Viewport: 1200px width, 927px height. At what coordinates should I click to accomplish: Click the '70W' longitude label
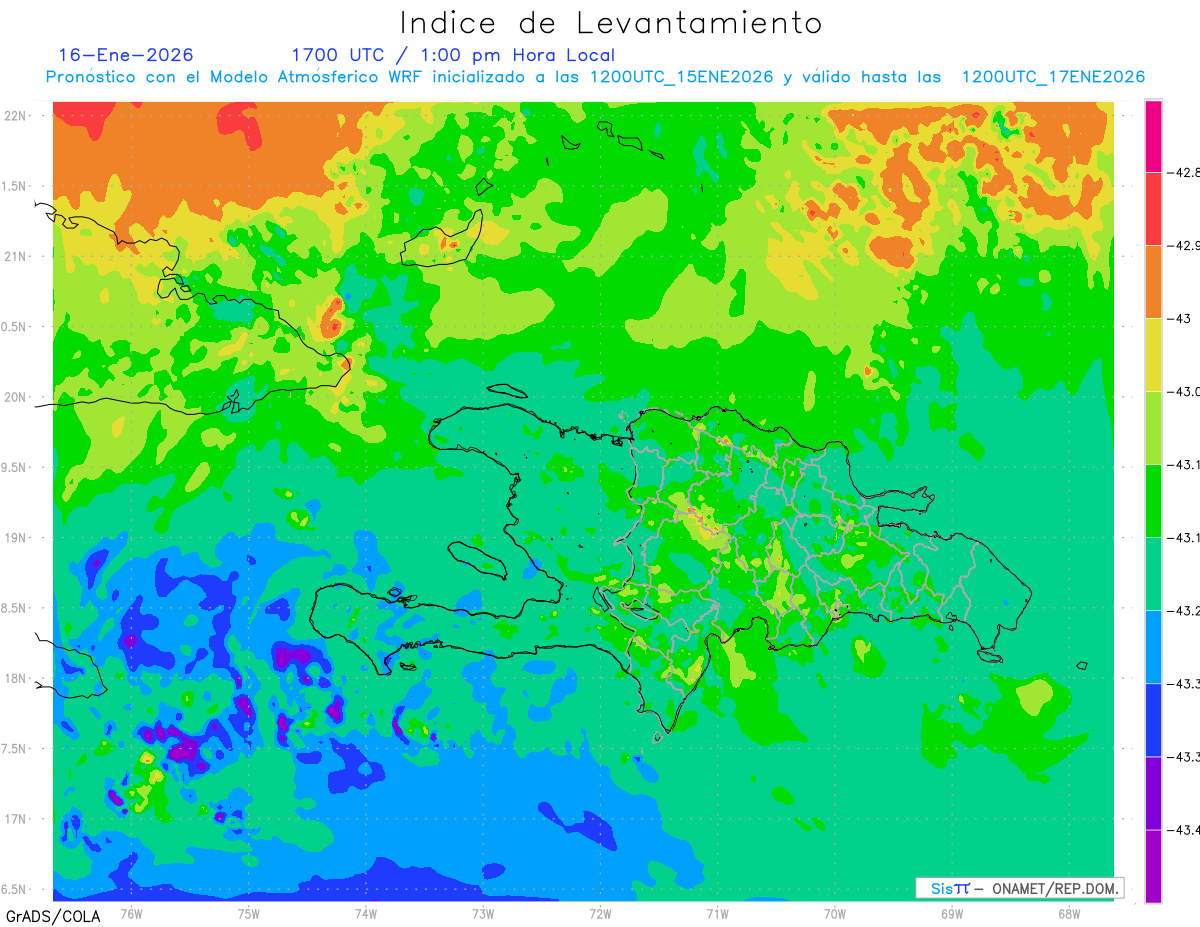pyautogui.click(x=835, y=914)
